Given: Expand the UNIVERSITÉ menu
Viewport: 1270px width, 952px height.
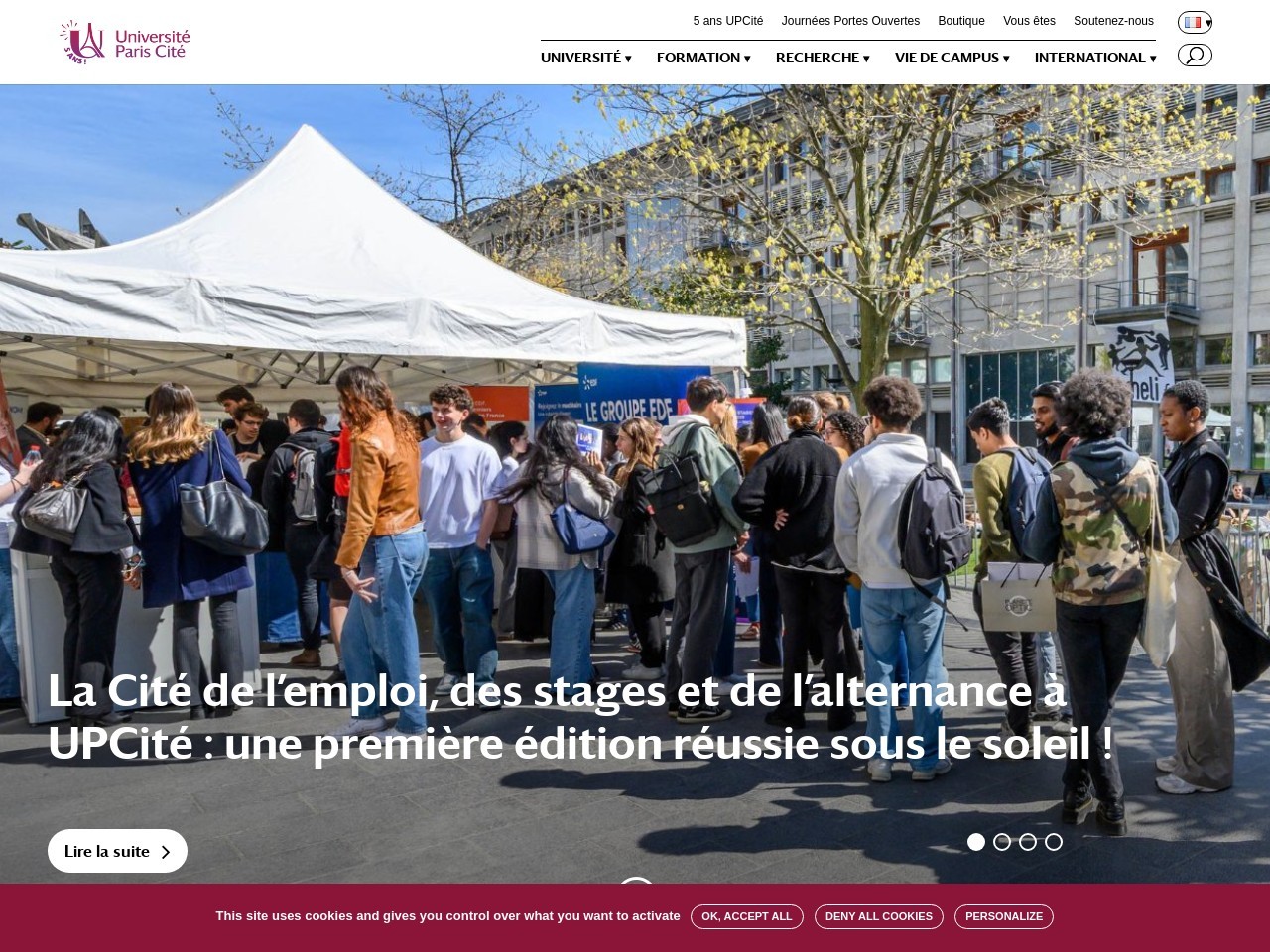Looking at the screenshot, I should point(586,58).
